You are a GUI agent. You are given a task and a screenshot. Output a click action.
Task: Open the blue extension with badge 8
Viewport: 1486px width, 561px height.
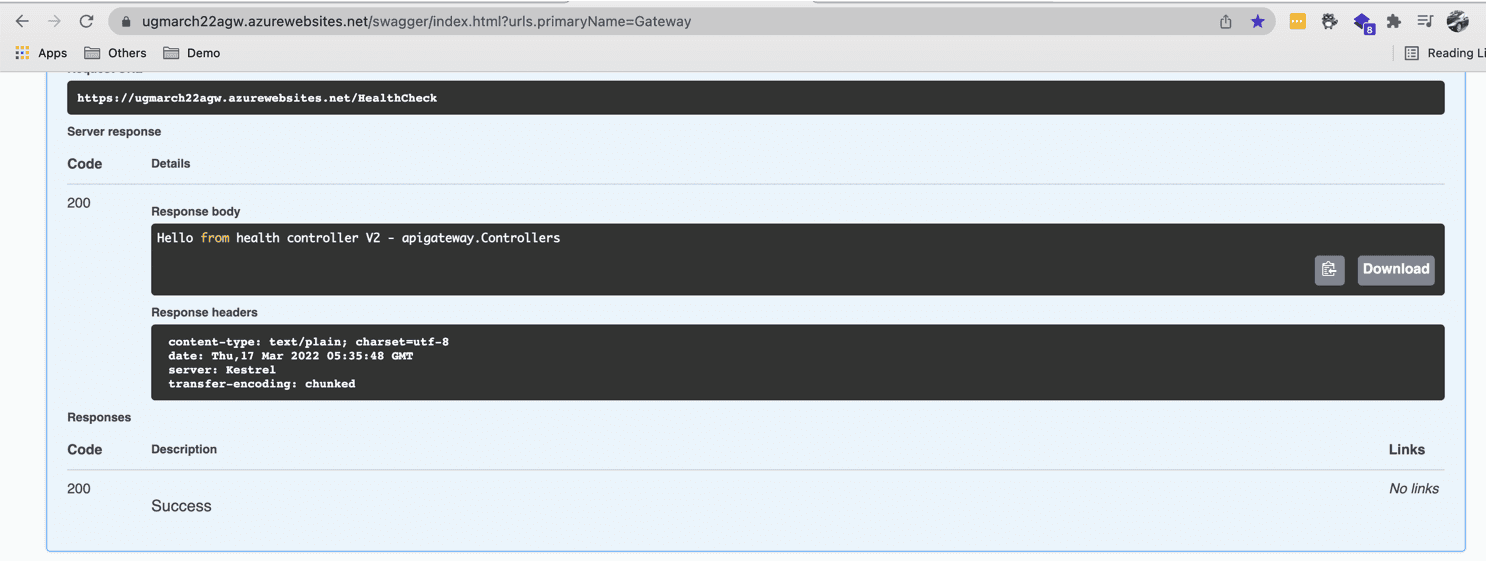[1362, 22]
